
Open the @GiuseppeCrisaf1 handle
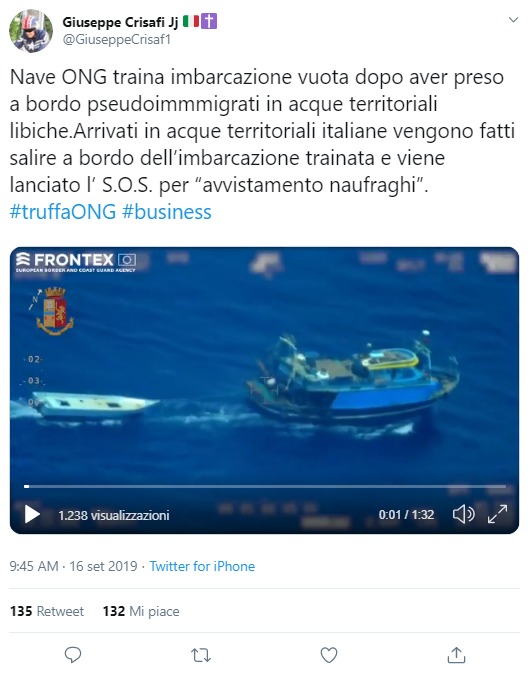coord(117,40)
